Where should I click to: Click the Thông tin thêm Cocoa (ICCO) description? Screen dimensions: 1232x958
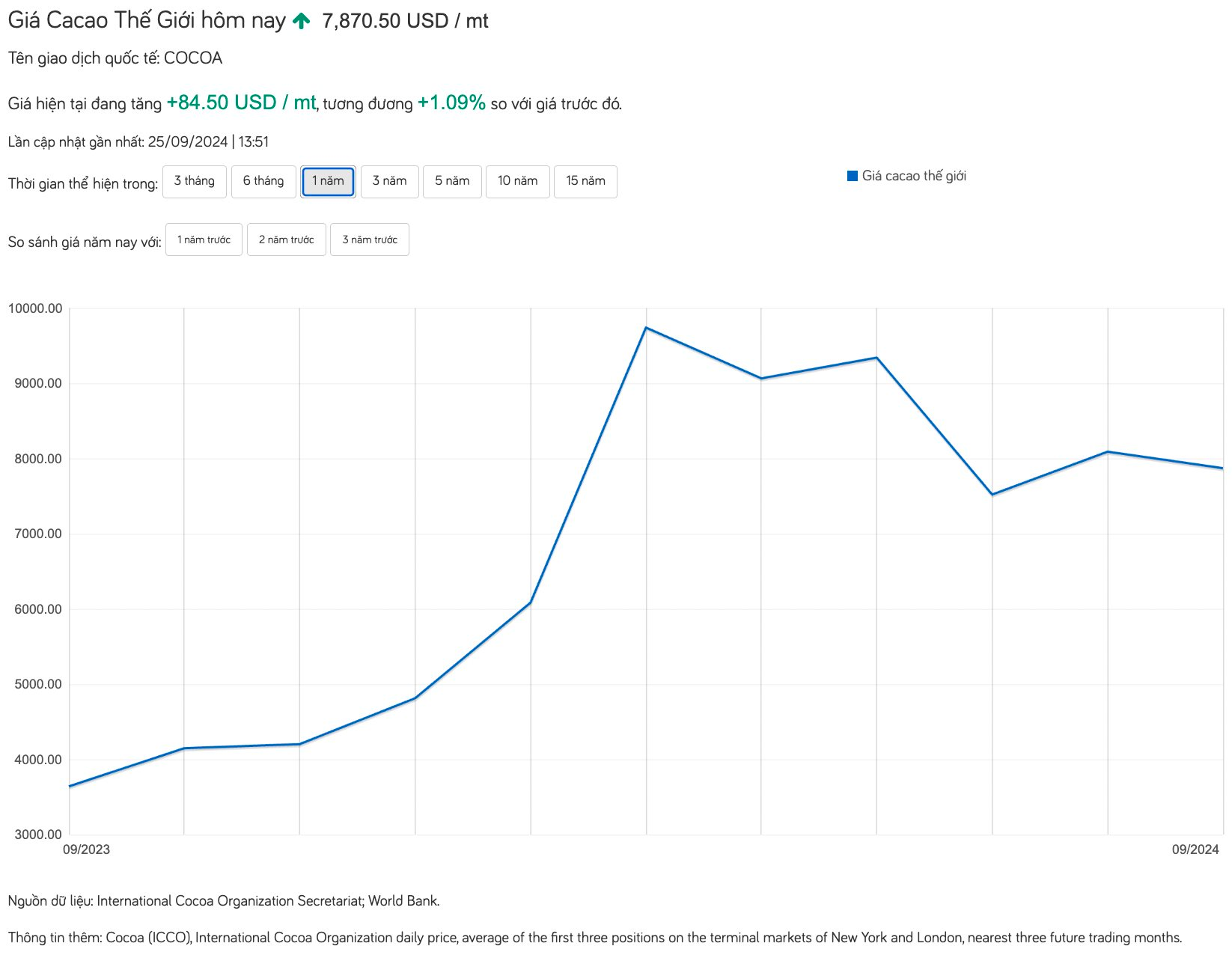tap(595, 938)
